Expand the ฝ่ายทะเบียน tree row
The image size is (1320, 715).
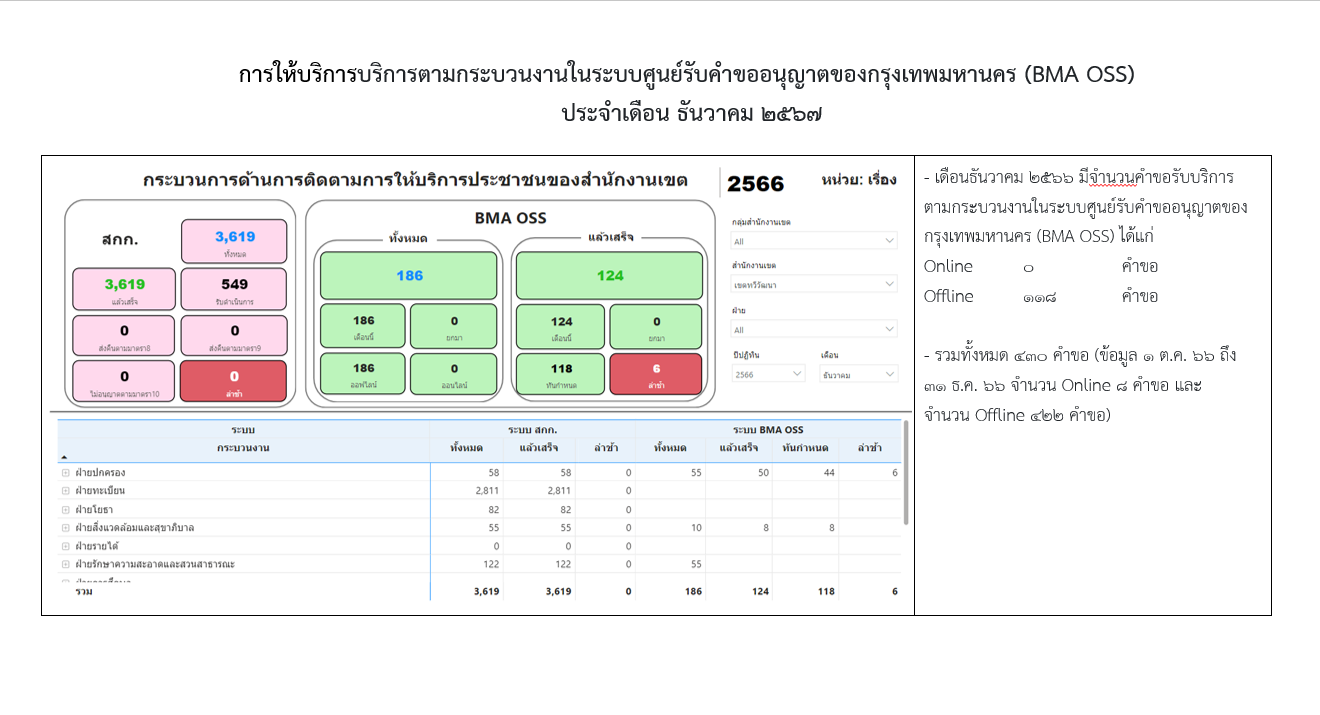click(x=65, y=491)
